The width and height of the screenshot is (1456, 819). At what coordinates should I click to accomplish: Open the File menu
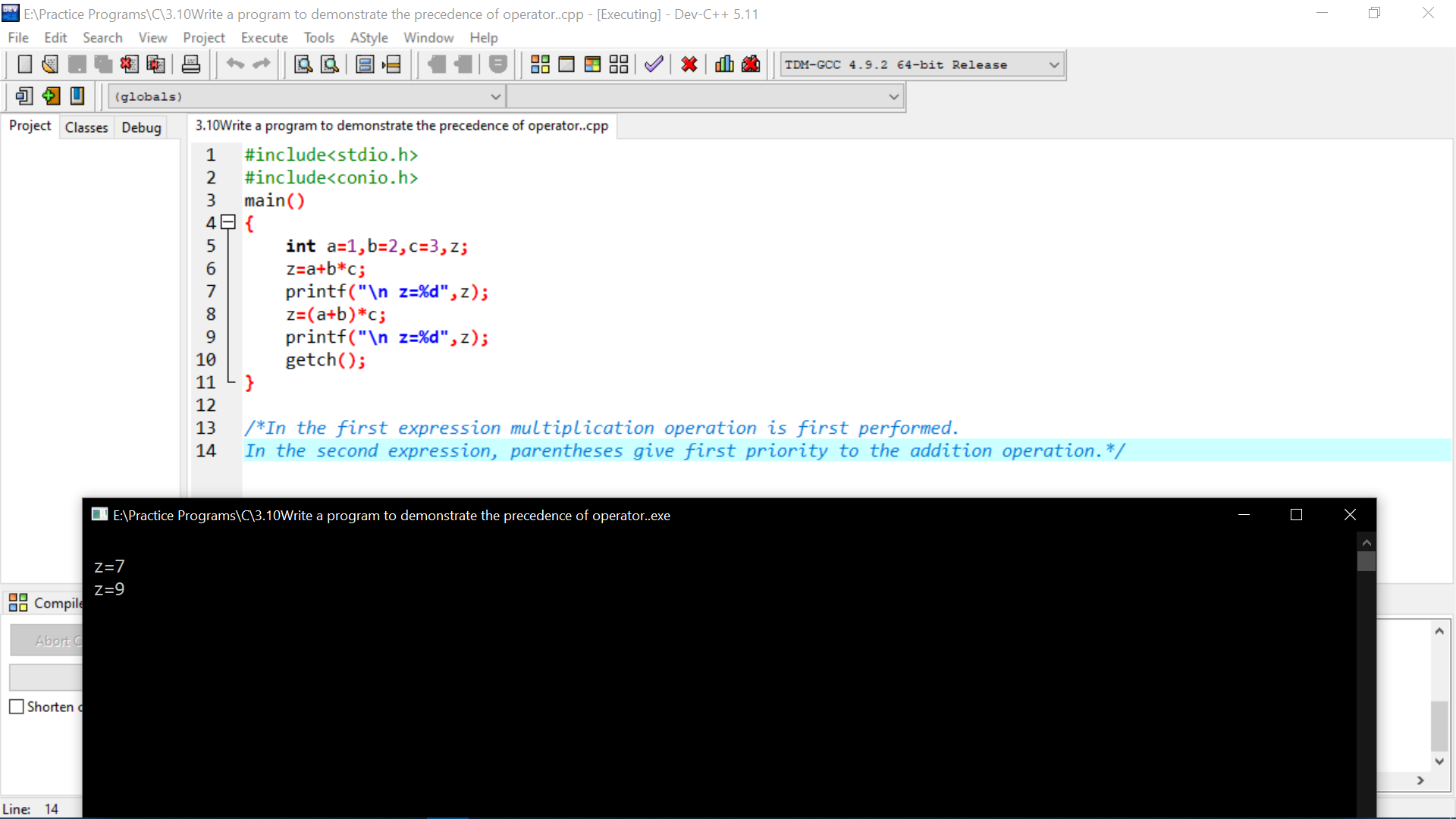[x=18, y=37]
